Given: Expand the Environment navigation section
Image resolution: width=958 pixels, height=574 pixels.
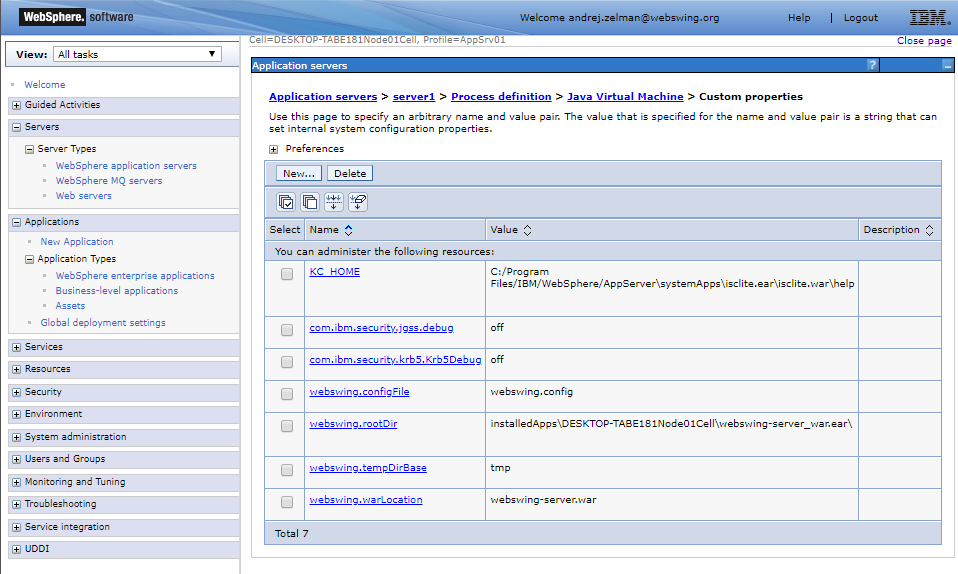Looking at the screenshot, I should point(16,414).
